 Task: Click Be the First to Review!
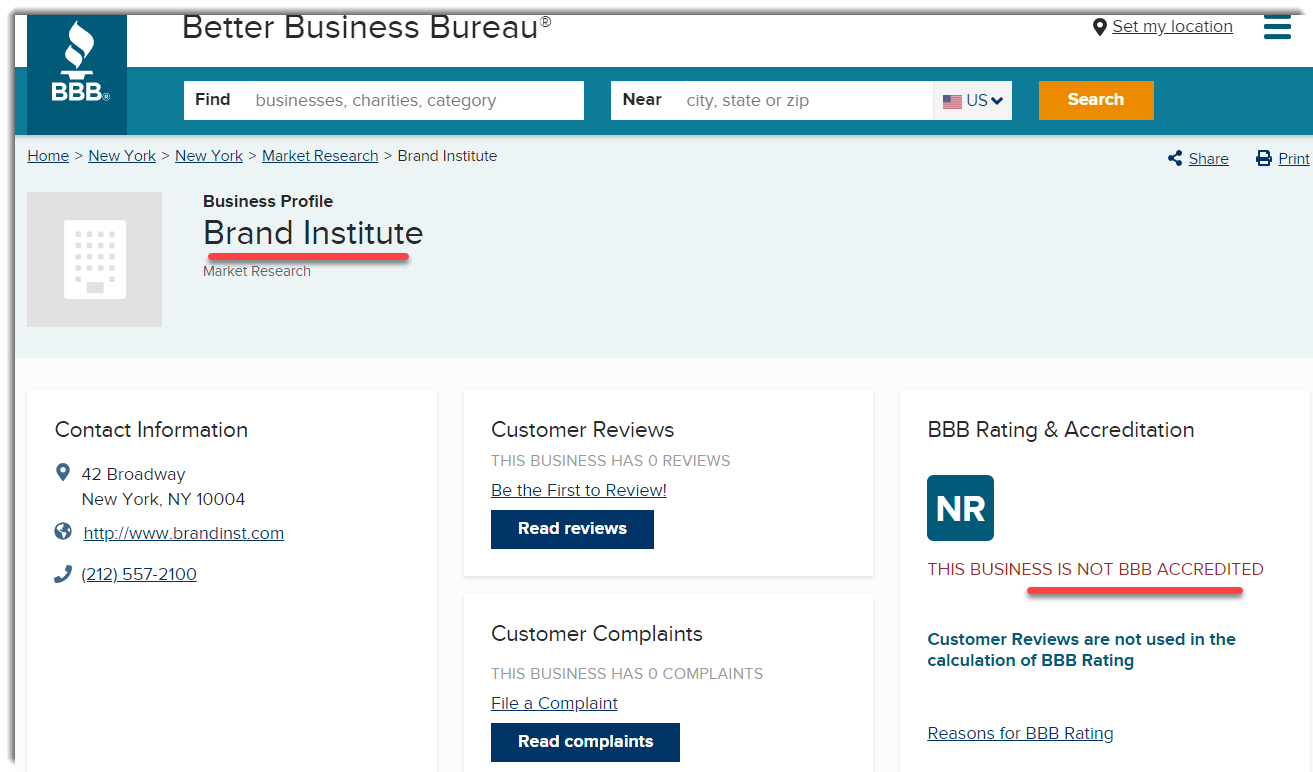coord(579,490)
